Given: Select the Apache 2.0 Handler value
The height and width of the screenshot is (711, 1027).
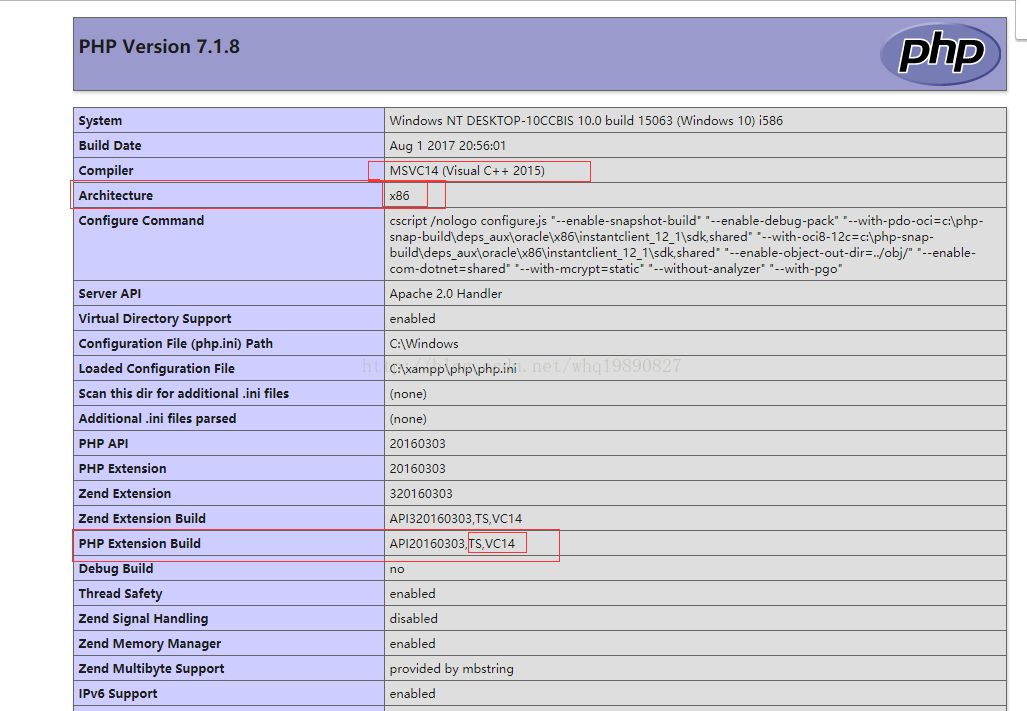Looking at the screenshot, I should click(x=446, y=294).
